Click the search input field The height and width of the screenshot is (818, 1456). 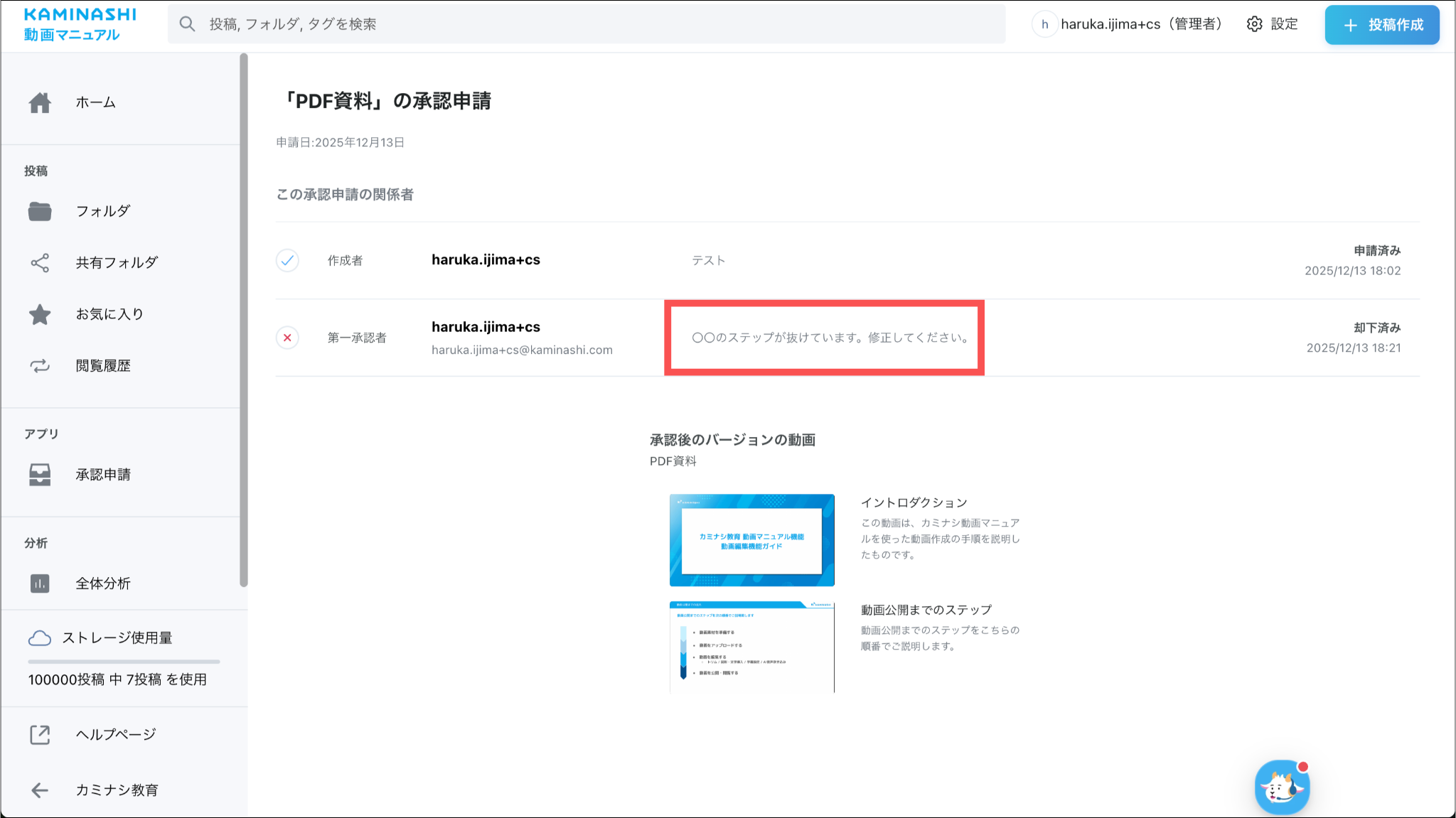[x=586, y=24]
